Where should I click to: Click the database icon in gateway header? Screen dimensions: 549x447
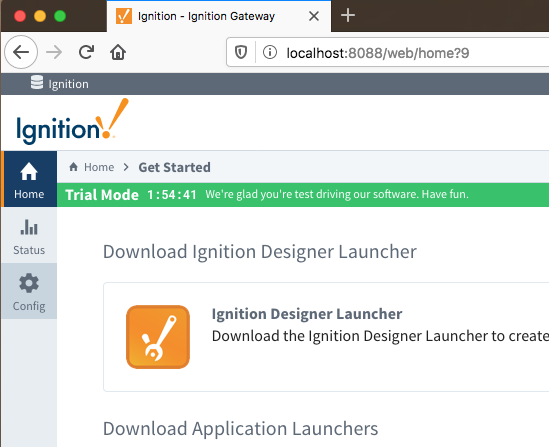tap(37, 82)
